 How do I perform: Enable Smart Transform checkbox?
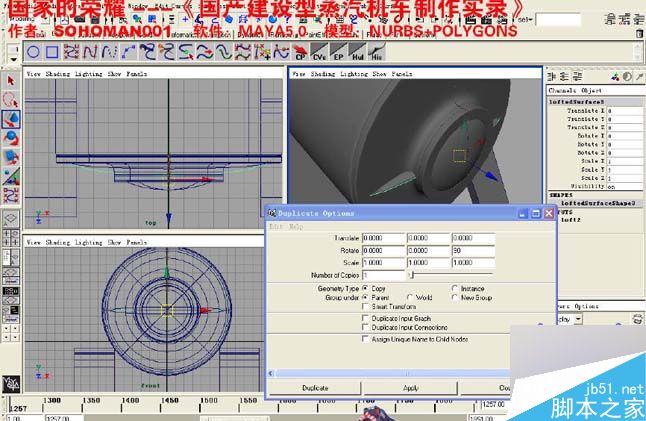(x=365, y=306)
